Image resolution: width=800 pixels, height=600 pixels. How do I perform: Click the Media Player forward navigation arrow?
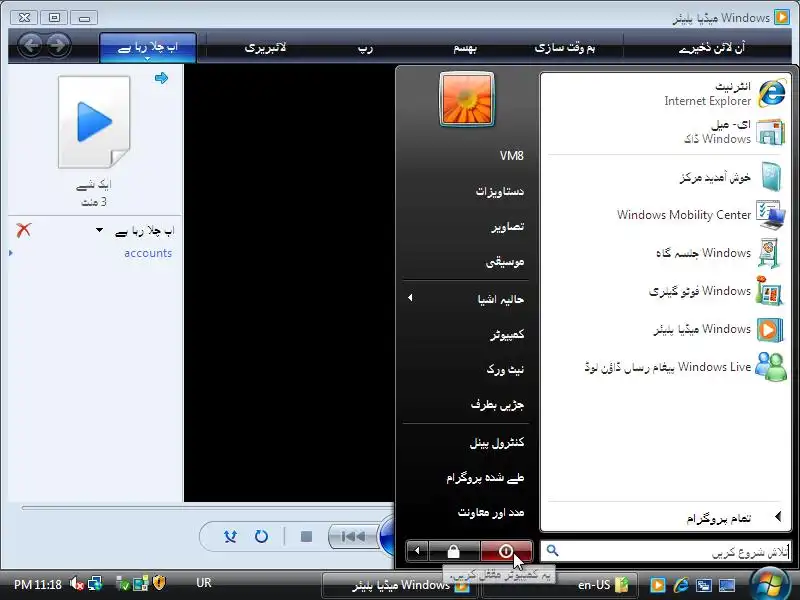(x=58, y=45)
